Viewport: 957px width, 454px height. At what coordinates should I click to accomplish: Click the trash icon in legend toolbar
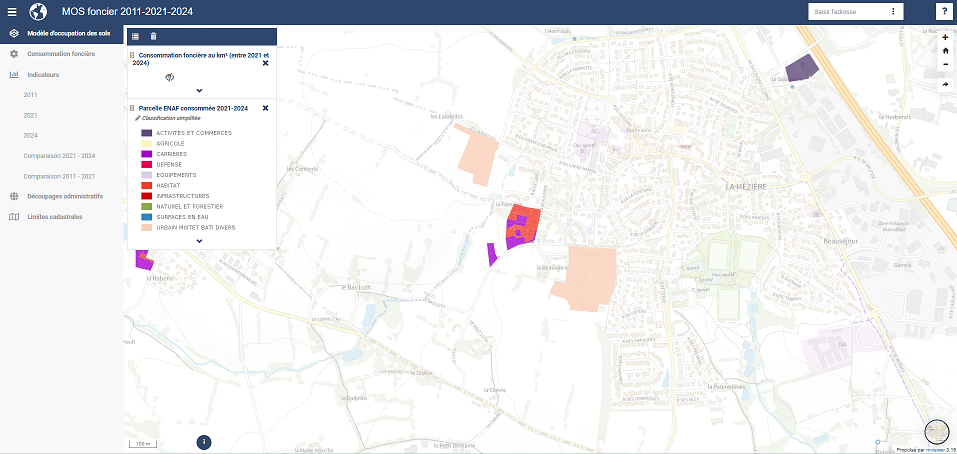coord(153,36)
